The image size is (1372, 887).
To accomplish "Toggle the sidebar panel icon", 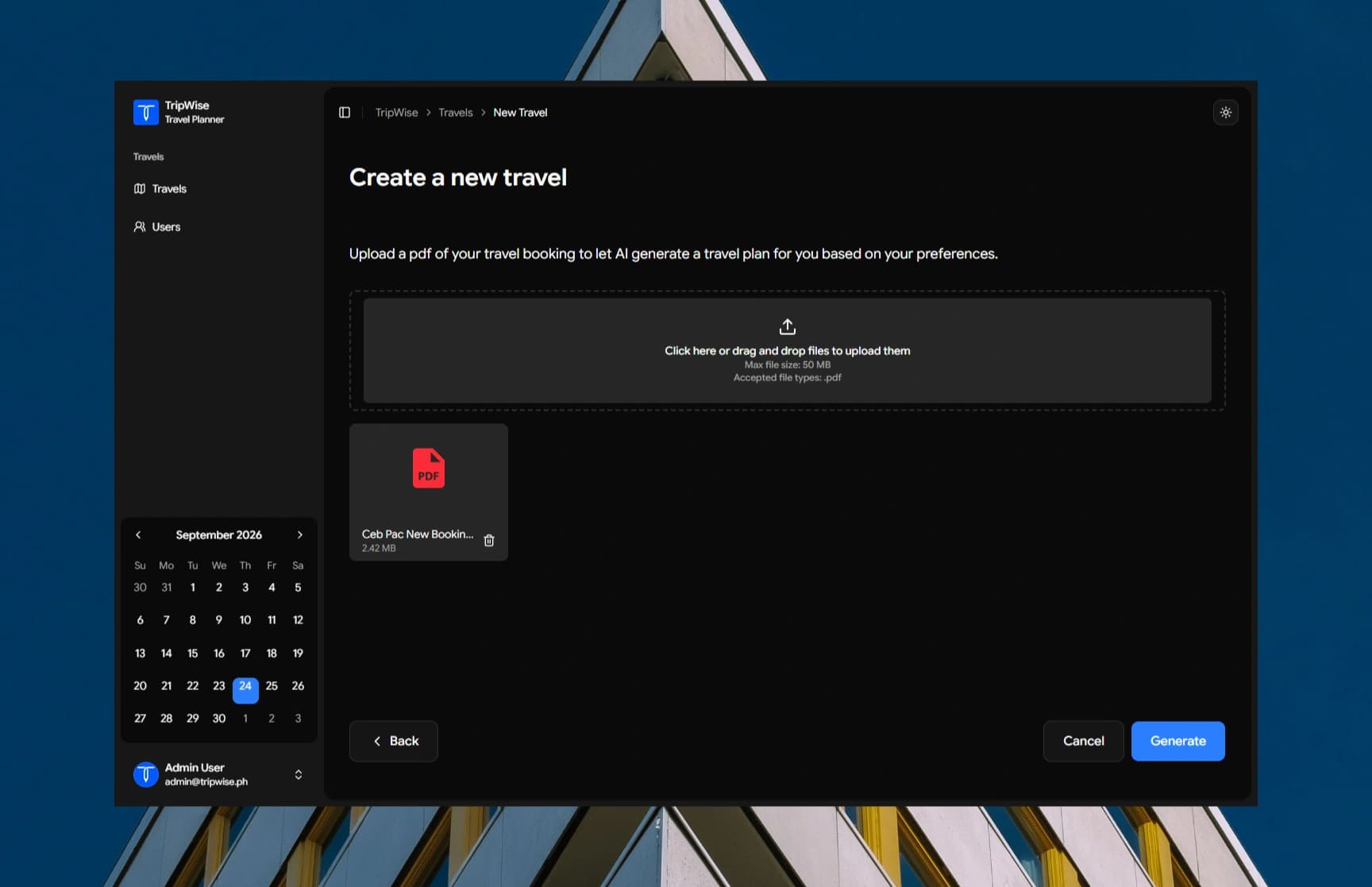I will [x=345, y=113].
